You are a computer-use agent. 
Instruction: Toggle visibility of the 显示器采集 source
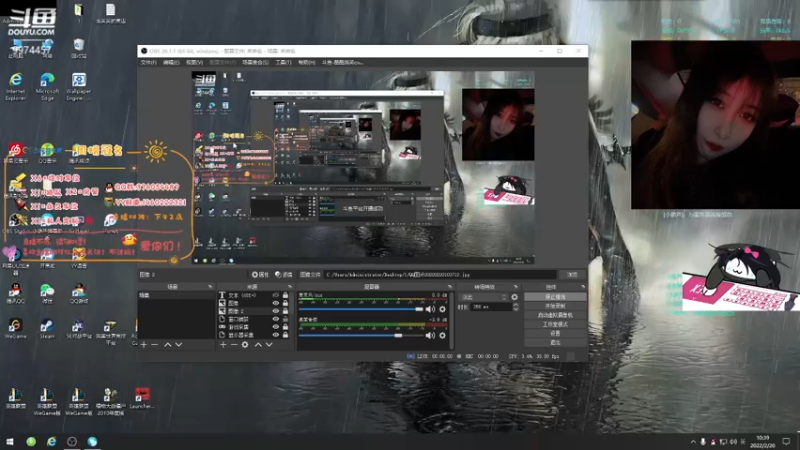point(276,335)
